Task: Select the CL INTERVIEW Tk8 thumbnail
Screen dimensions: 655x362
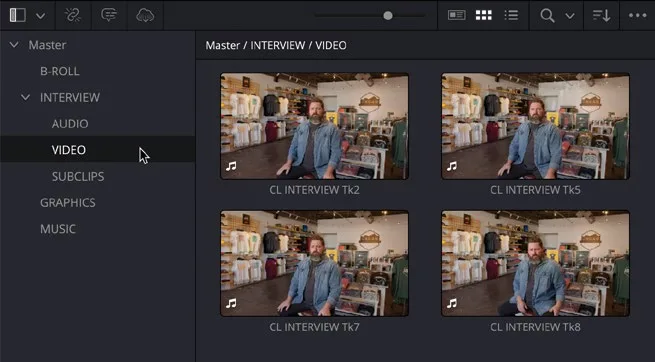Action: (536, 263)
